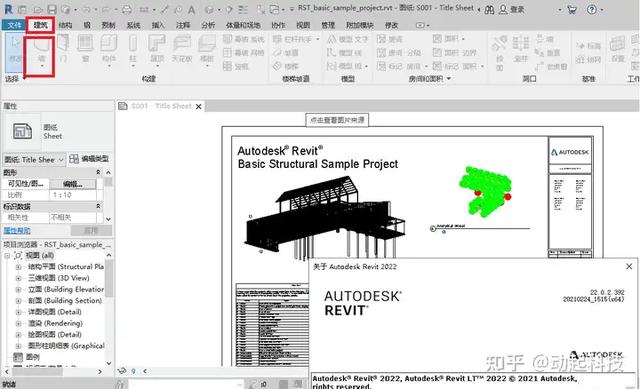Close the S001 - Title Sheet view tab
Image resolution: width=640 pixels, height=389 pixels.
(199, 107)
